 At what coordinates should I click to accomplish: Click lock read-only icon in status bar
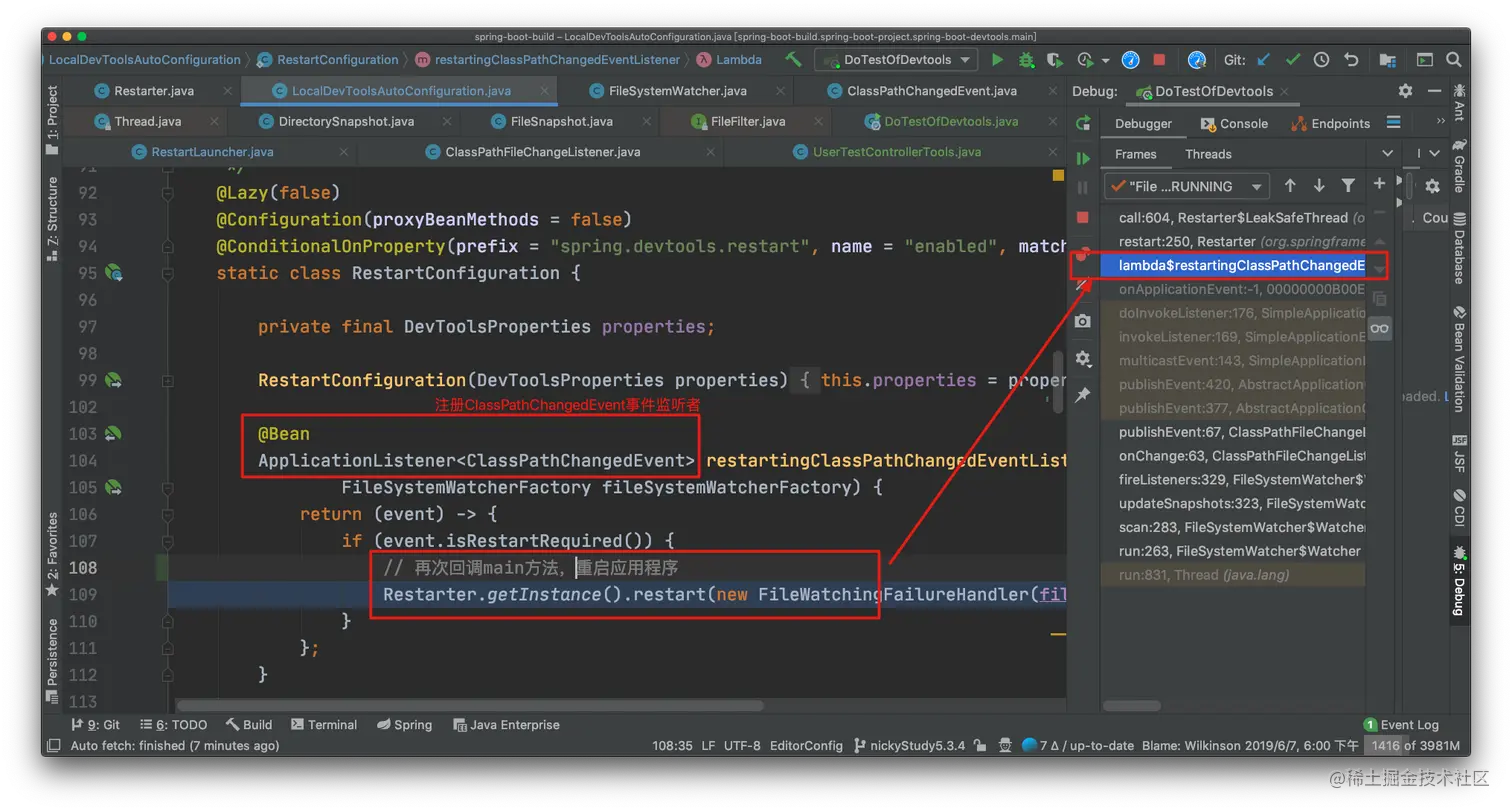tap(980, 746)
